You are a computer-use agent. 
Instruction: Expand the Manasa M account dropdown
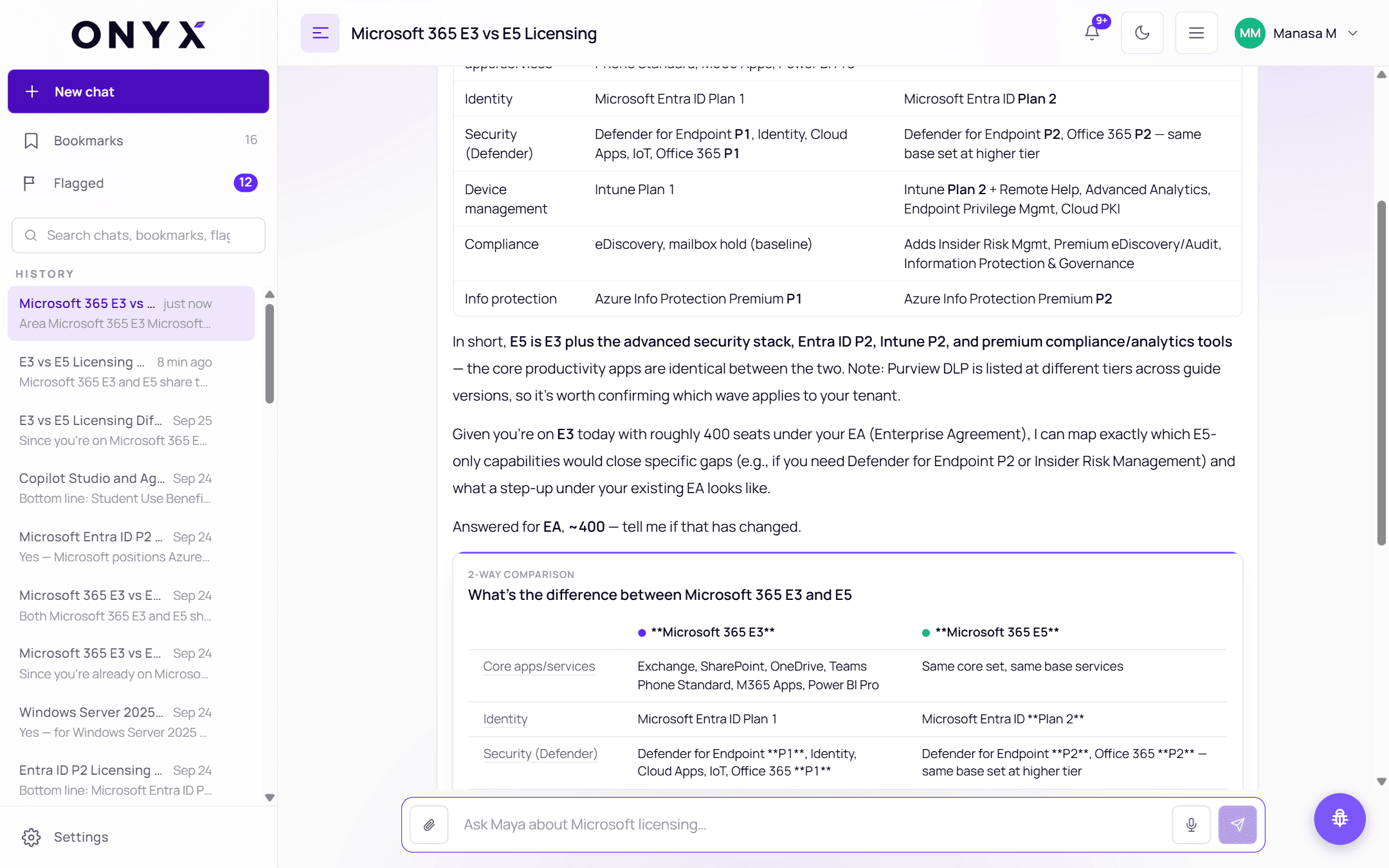1353,33
